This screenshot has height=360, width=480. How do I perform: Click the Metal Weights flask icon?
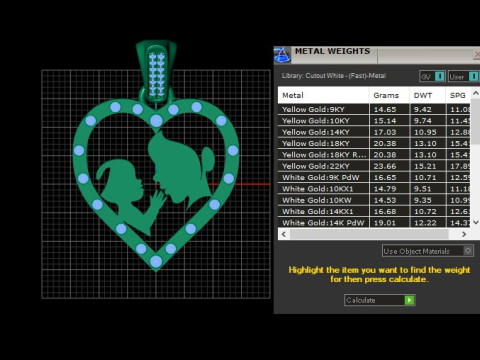(x=282, y=55)
